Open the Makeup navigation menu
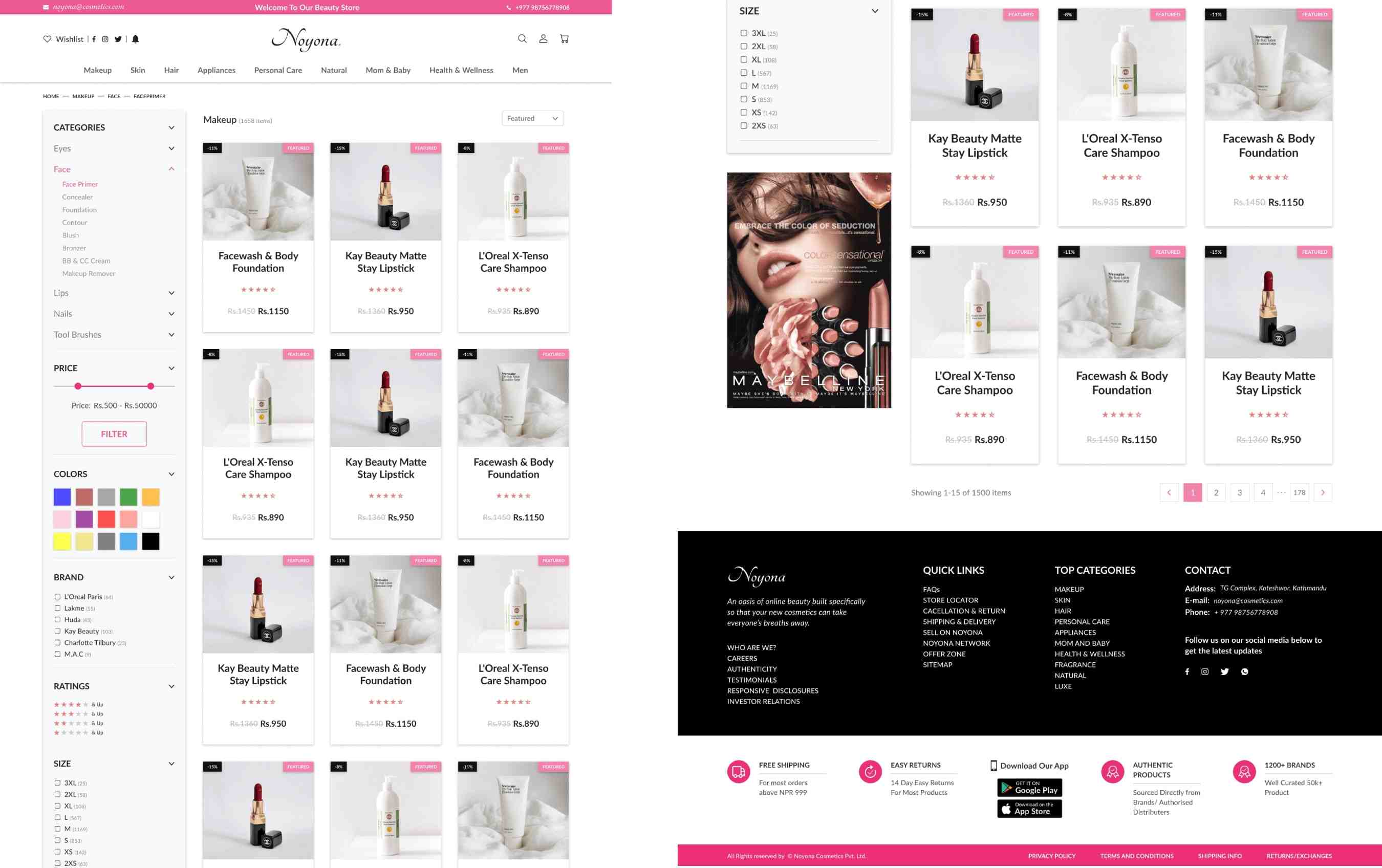Screen dimensions: 1382x868 click(98, 70)
